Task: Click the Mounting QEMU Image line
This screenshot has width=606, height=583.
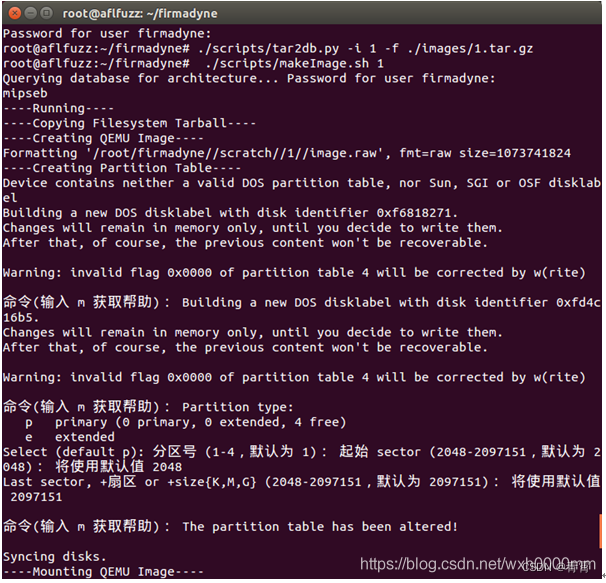Action: point(103,571)
